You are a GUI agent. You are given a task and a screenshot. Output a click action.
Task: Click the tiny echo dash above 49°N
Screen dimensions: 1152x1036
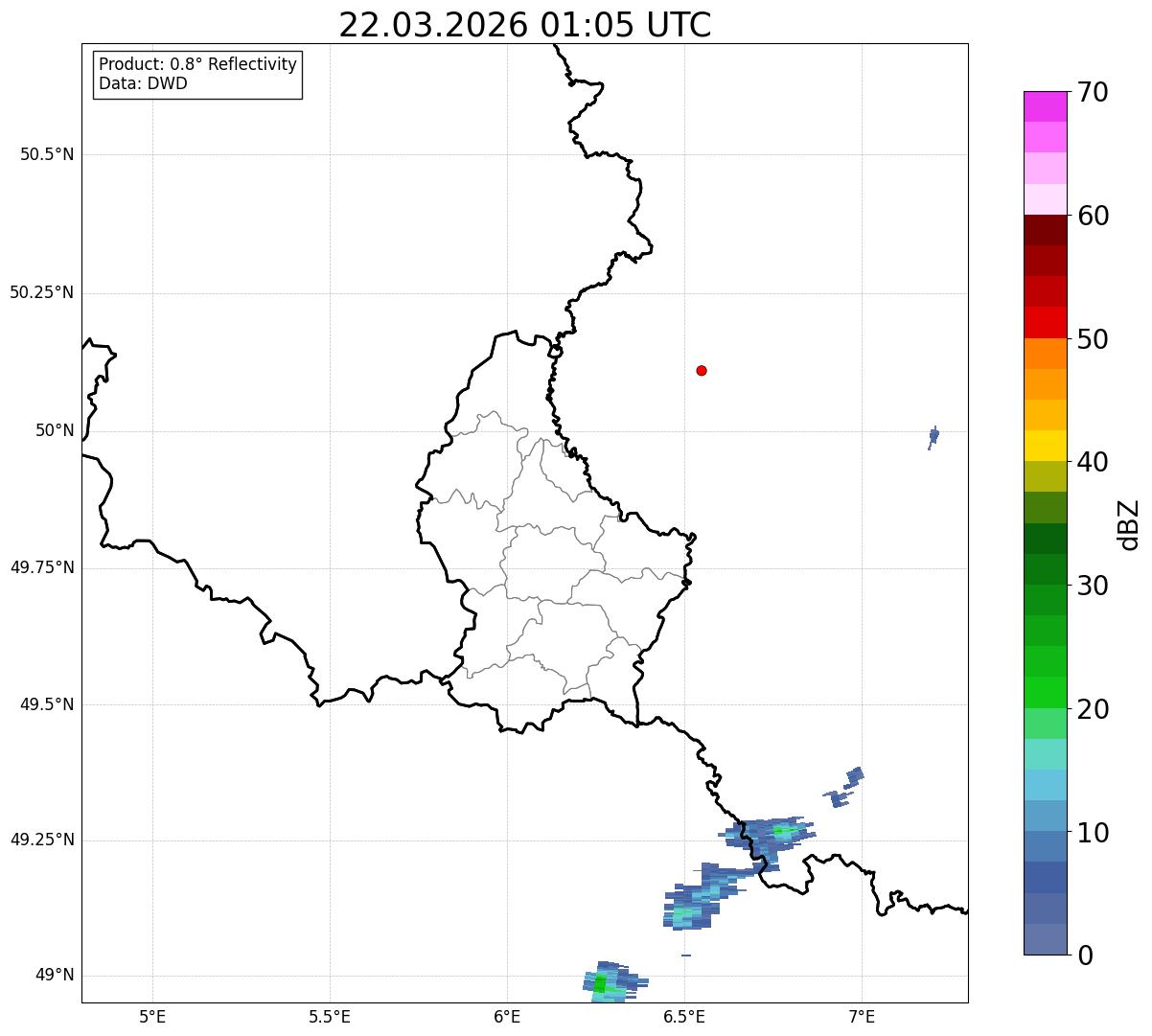(686, 955)
